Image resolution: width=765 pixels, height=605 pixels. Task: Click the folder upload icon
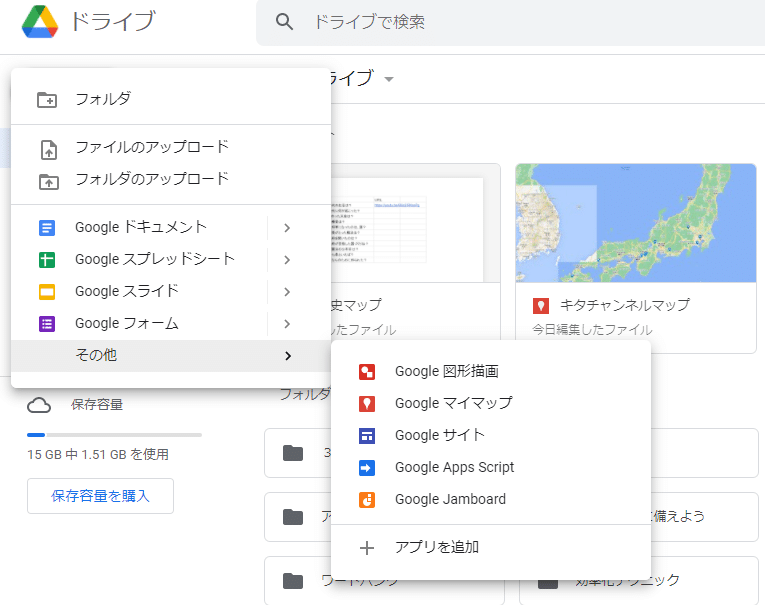point(48,182)
